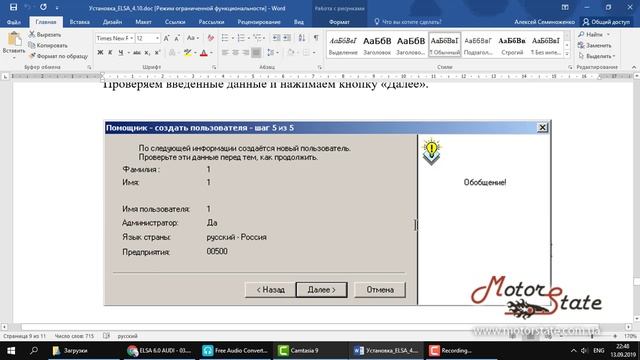Toggle superscript (x²) formatting
The height and width of the screenshot is (360, 640).
click(x=158, y=52)
